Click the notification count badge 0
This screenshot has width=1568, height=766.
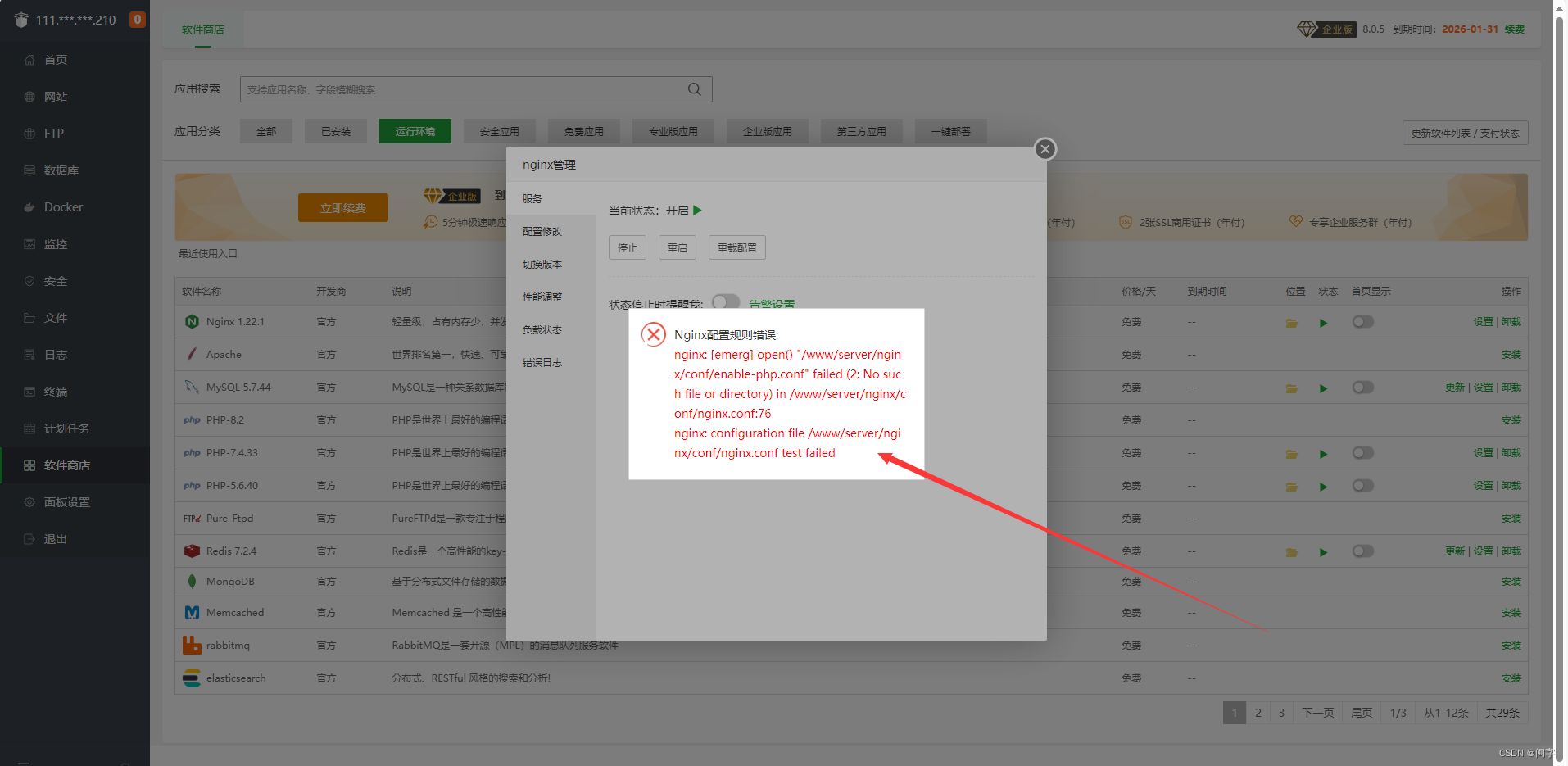[x=138, y=19]
